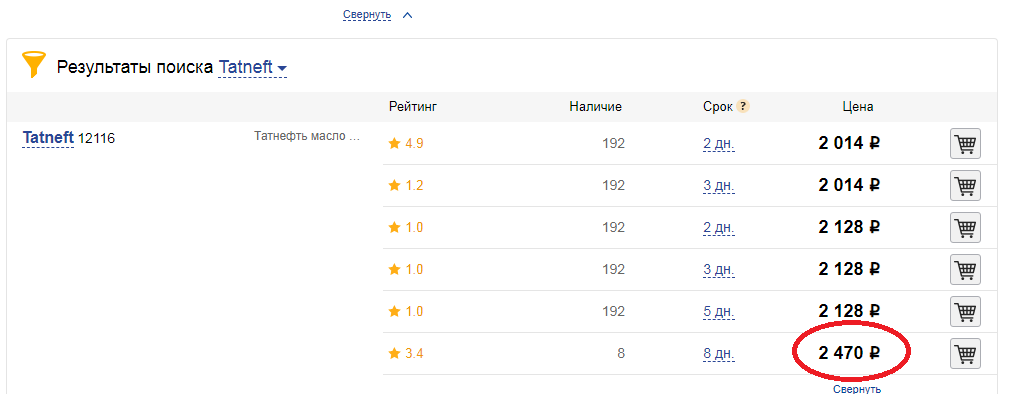The height and width of the screenshot is (394, 1019).
Task: Sort by the Рейтинг column header
Action: coord(413,107)
